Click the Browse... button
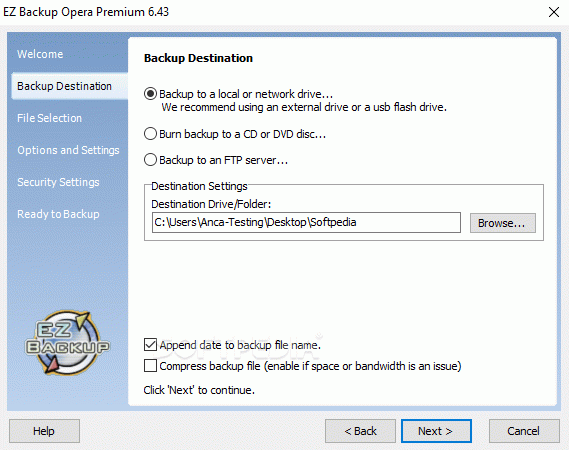 (x=503, y=223)
